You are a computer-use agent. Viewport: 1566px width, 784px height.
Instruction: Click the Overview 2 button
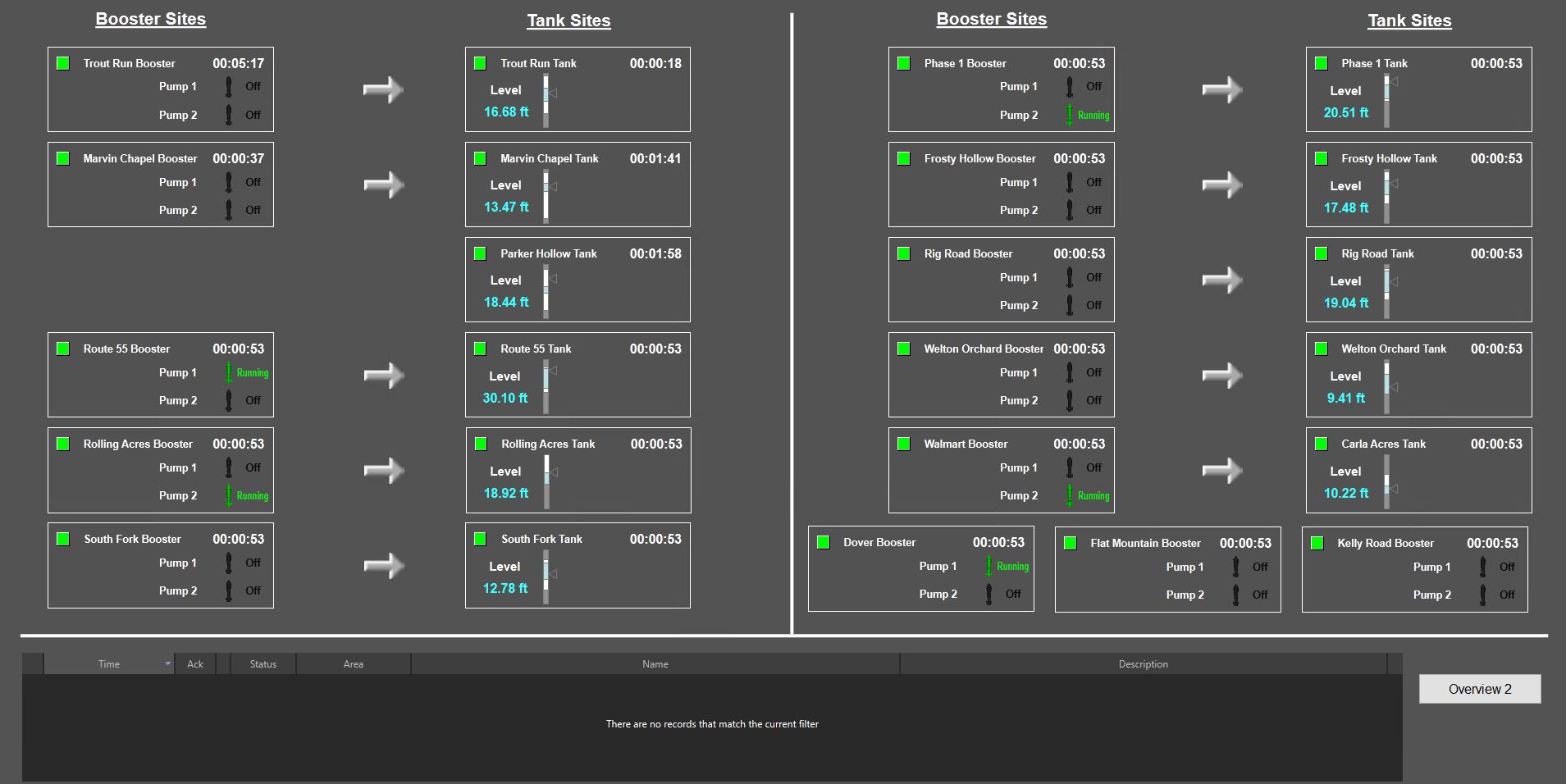[1480, 689]
